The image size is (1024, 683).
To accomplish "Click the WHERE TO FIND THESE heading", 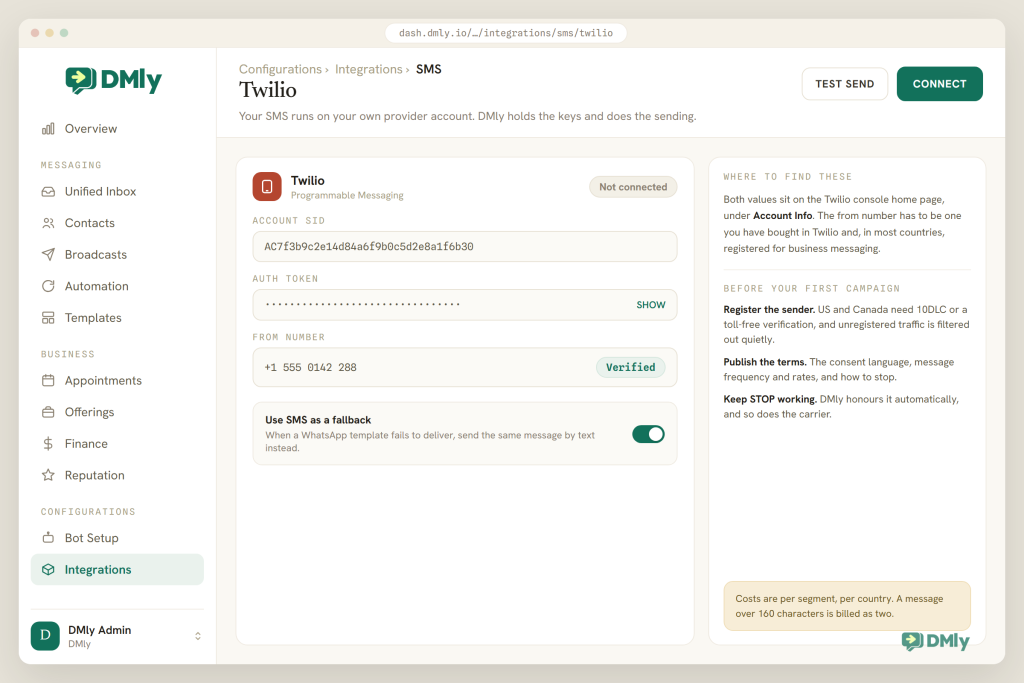I will (x=788, y=177).
